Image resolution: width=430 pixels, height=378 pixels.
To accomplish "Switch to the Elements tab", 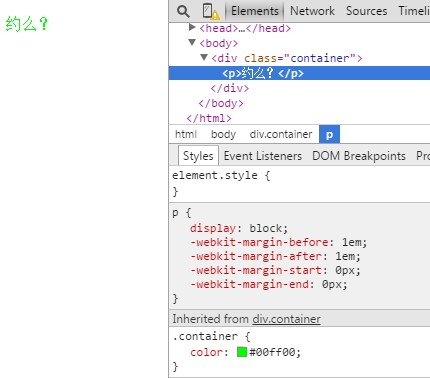I will pyautogui.click(x=255, y=11).
